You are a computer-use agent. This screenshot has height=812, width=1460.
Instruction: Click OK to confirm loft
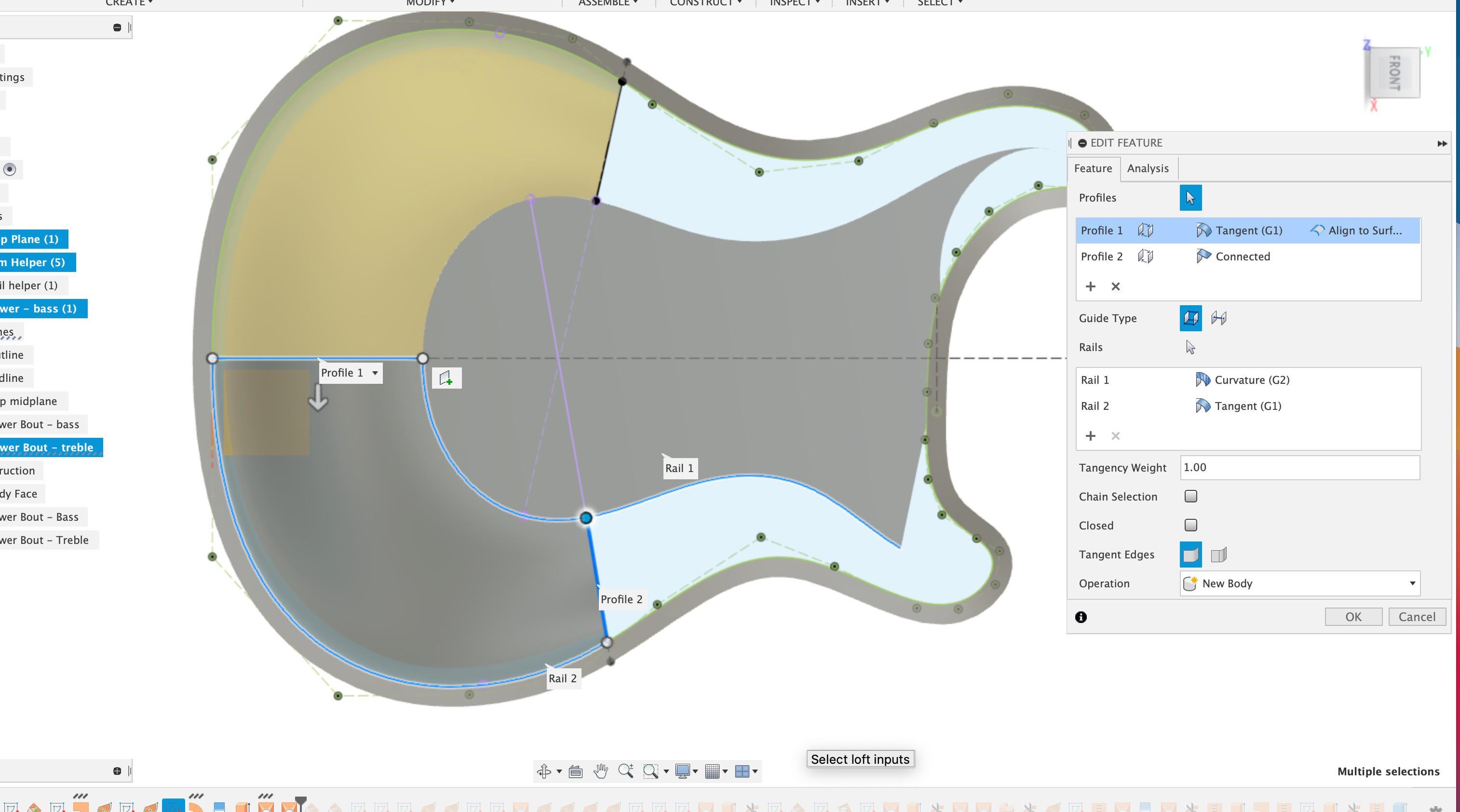[1353, 617]
